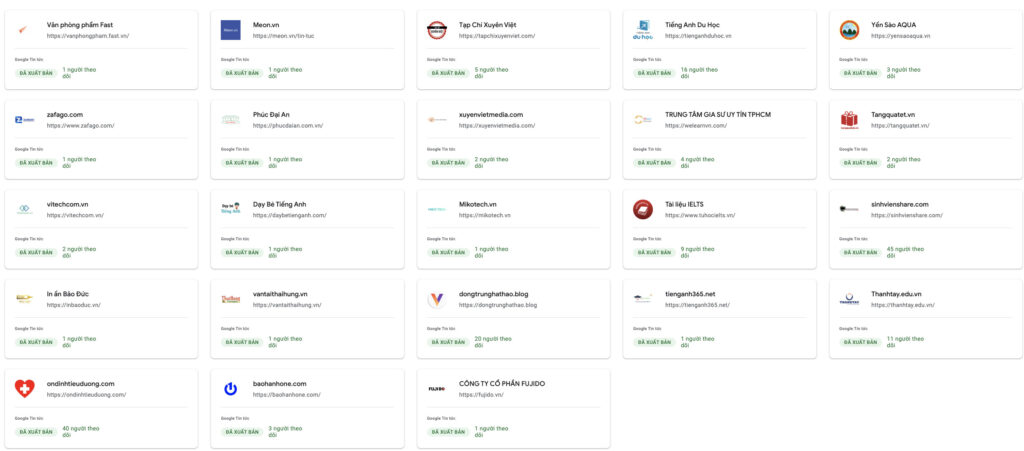Click the red cross logo of ondinhtieuduong.com

coord(25,388)
